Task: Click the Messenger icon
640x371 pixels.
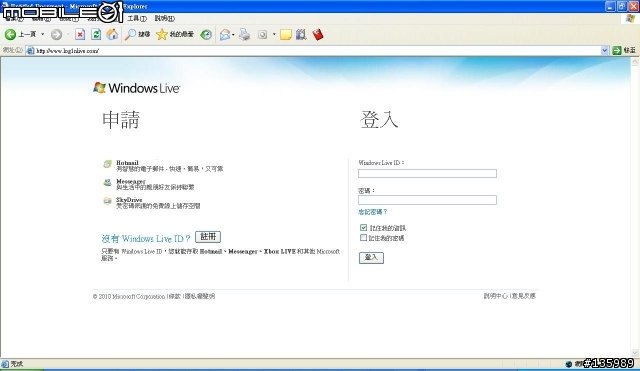Action: tap(107, 182)
